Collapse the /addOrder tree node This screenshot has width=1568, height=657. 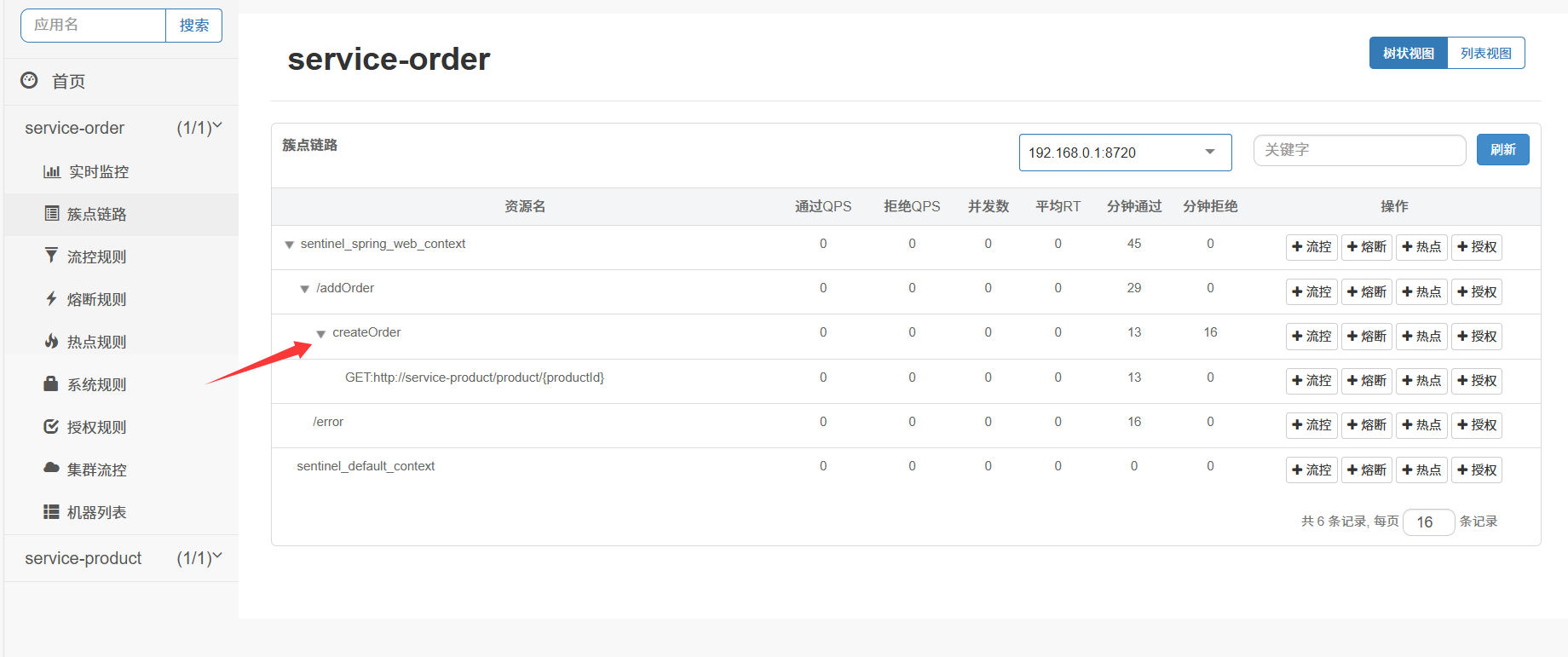pos(305,289)
